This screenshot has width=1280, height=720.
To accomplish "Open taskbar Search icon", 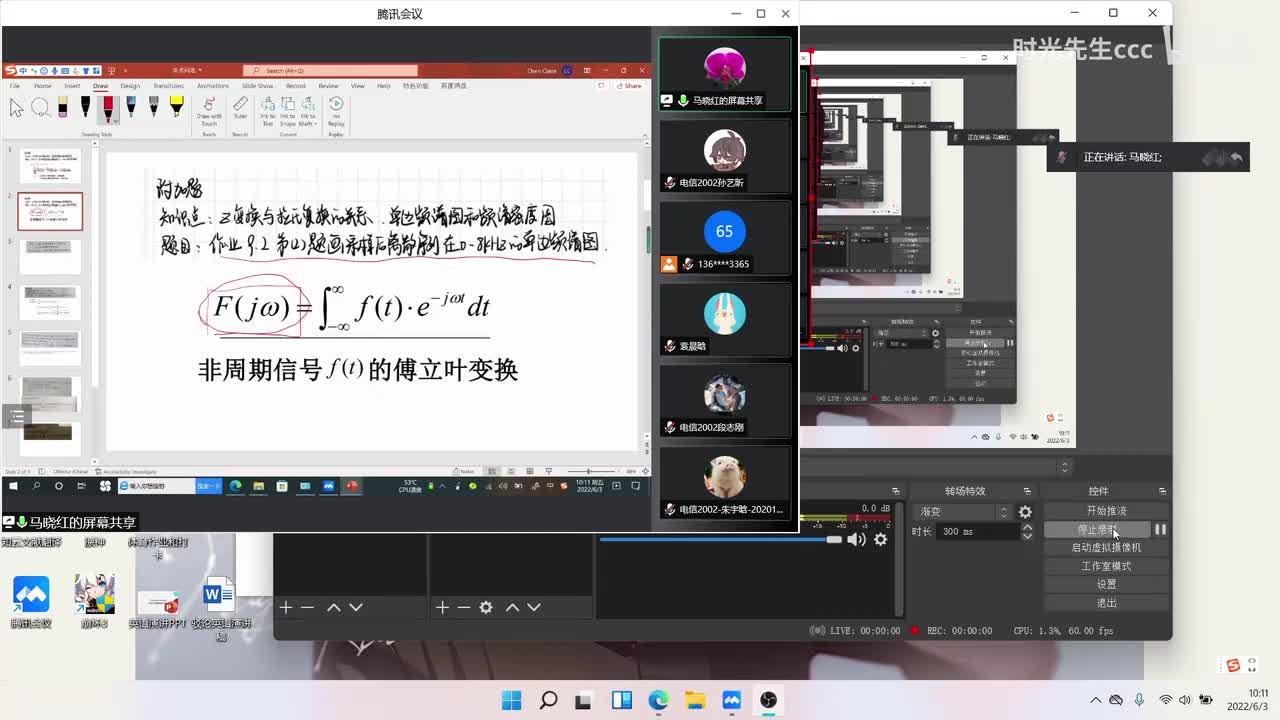I will [548, 700].
